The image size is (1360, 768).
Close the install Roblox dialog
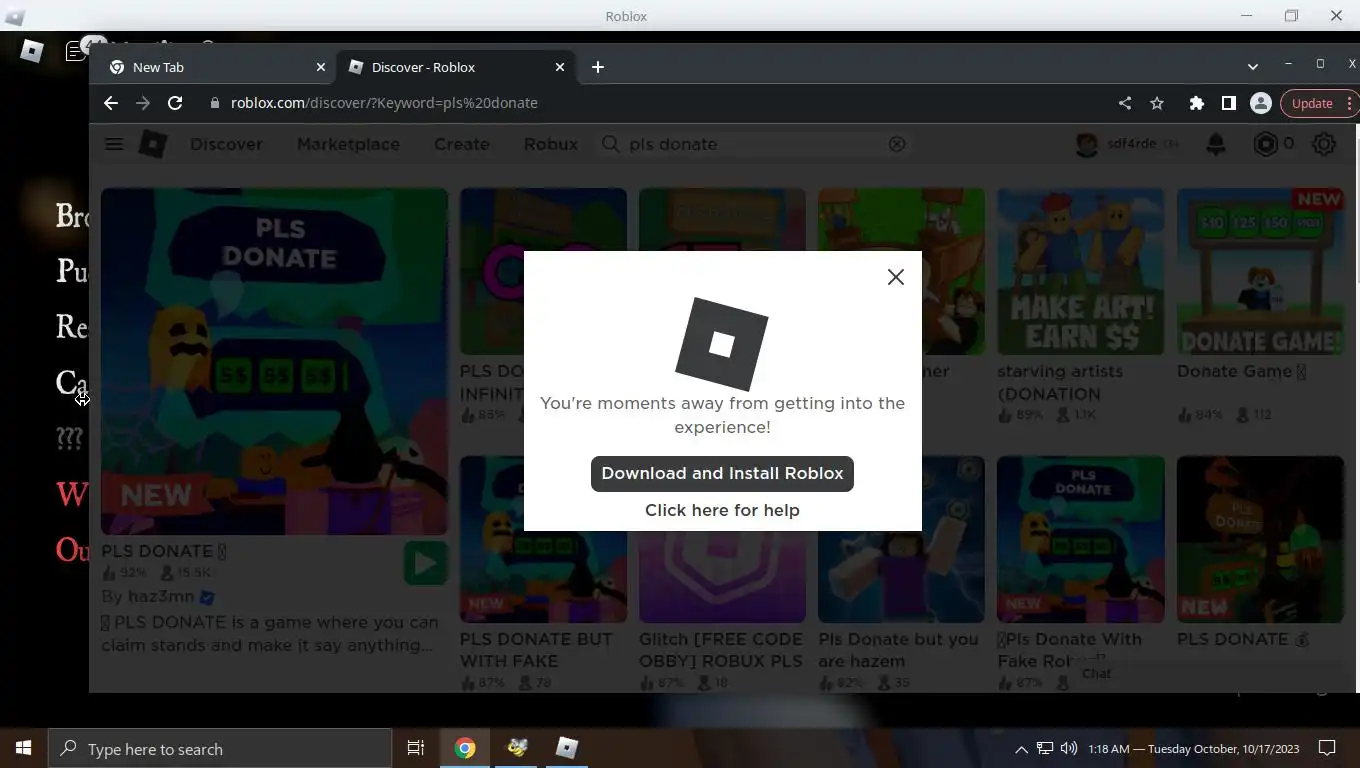coord(895,277)
